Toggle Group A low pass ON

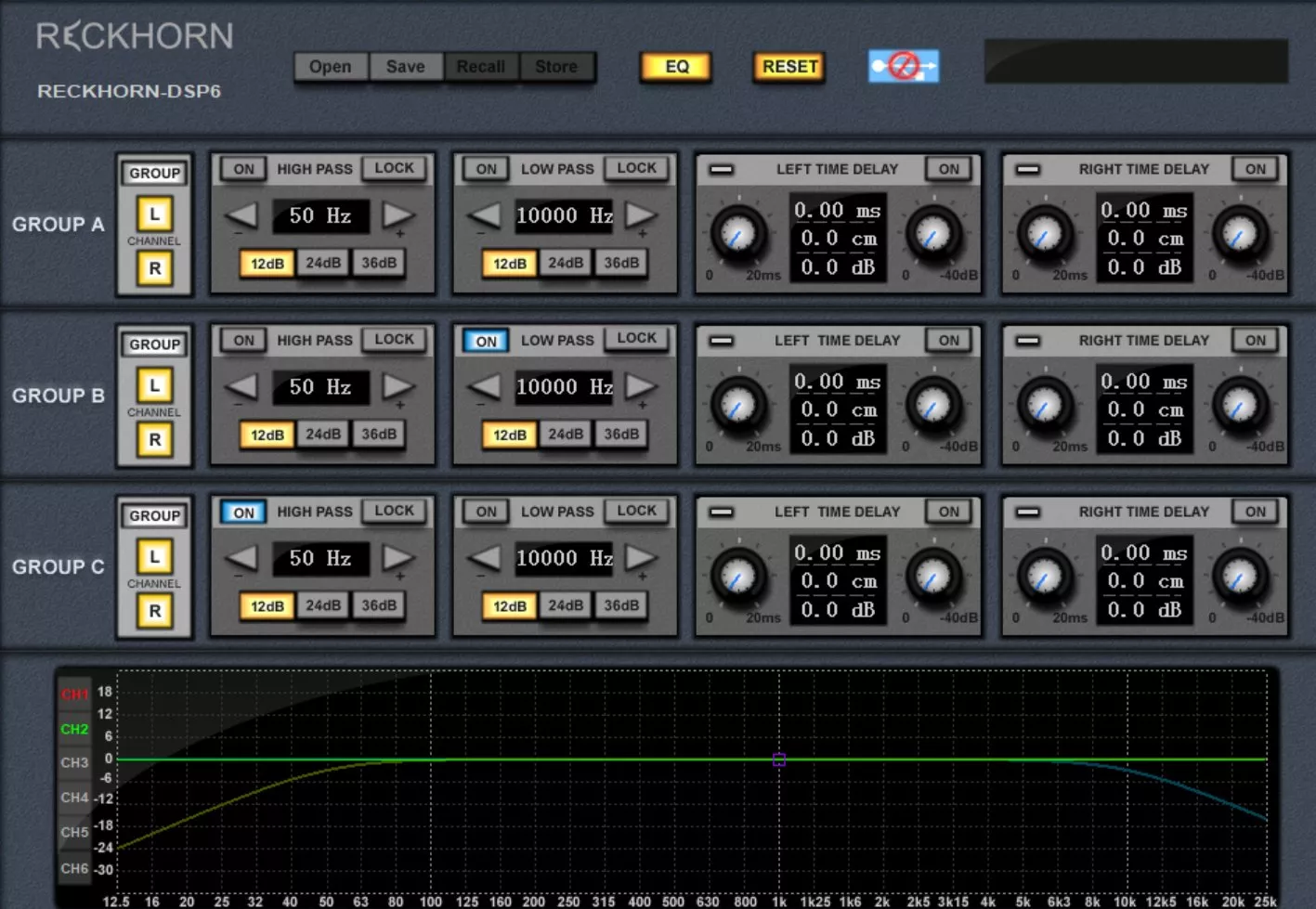(487, 169)
